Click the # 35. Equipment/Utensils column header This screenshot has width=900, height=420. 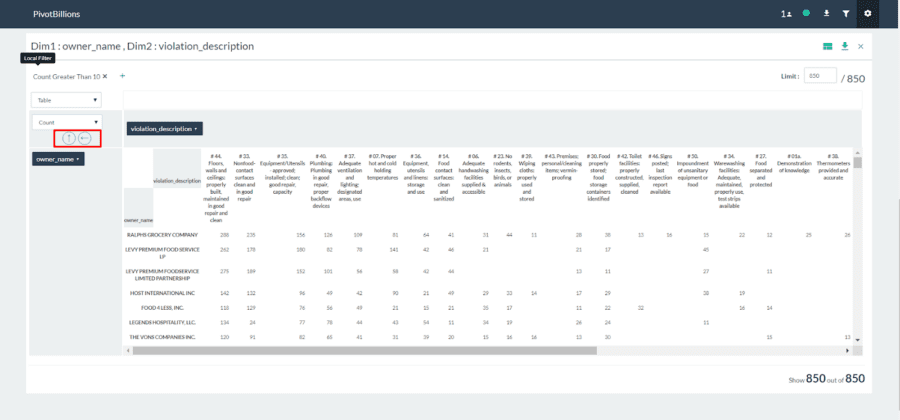point(284,174)
